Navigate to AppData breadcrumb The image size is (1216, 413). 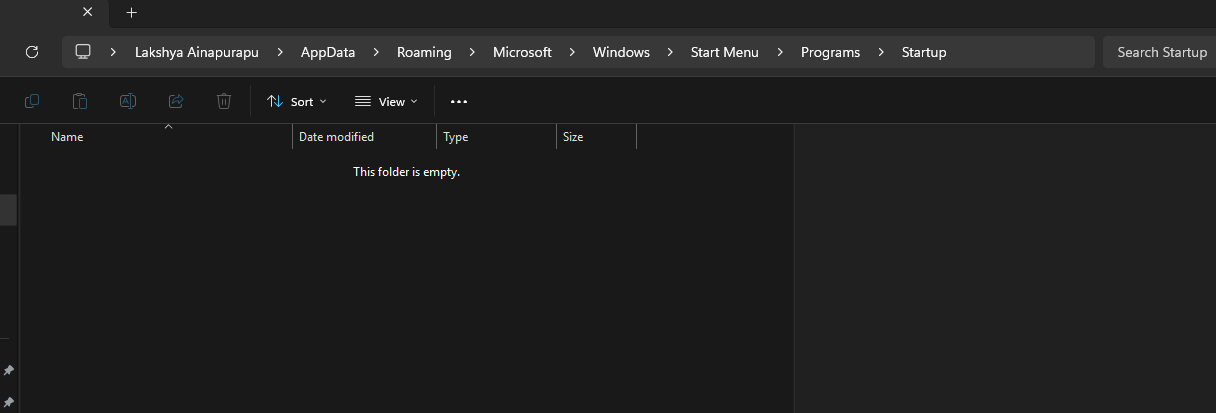pyautogui.click(x=328, y=52)
